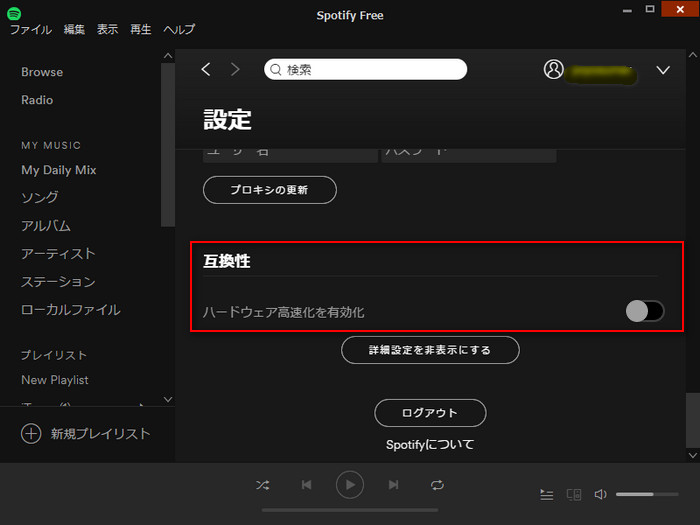Image resolution: width=700 pixels, height=525 pixels.
Task: Minimize the Spotify window
Action: (x=627, y=10)
